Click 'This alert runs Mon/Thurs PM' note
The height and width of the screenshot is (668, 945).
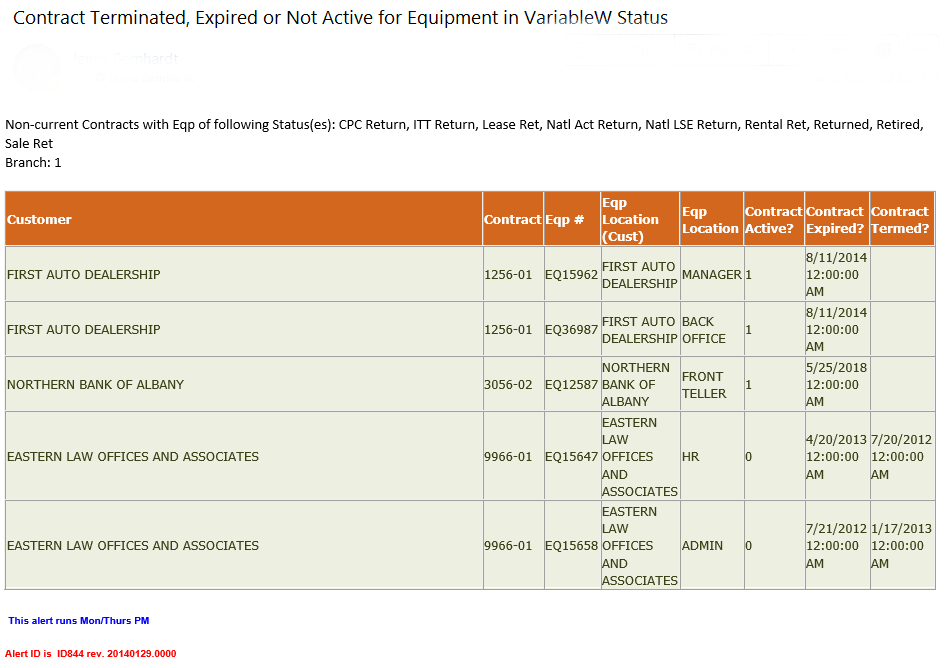click(x=79, y=621)
